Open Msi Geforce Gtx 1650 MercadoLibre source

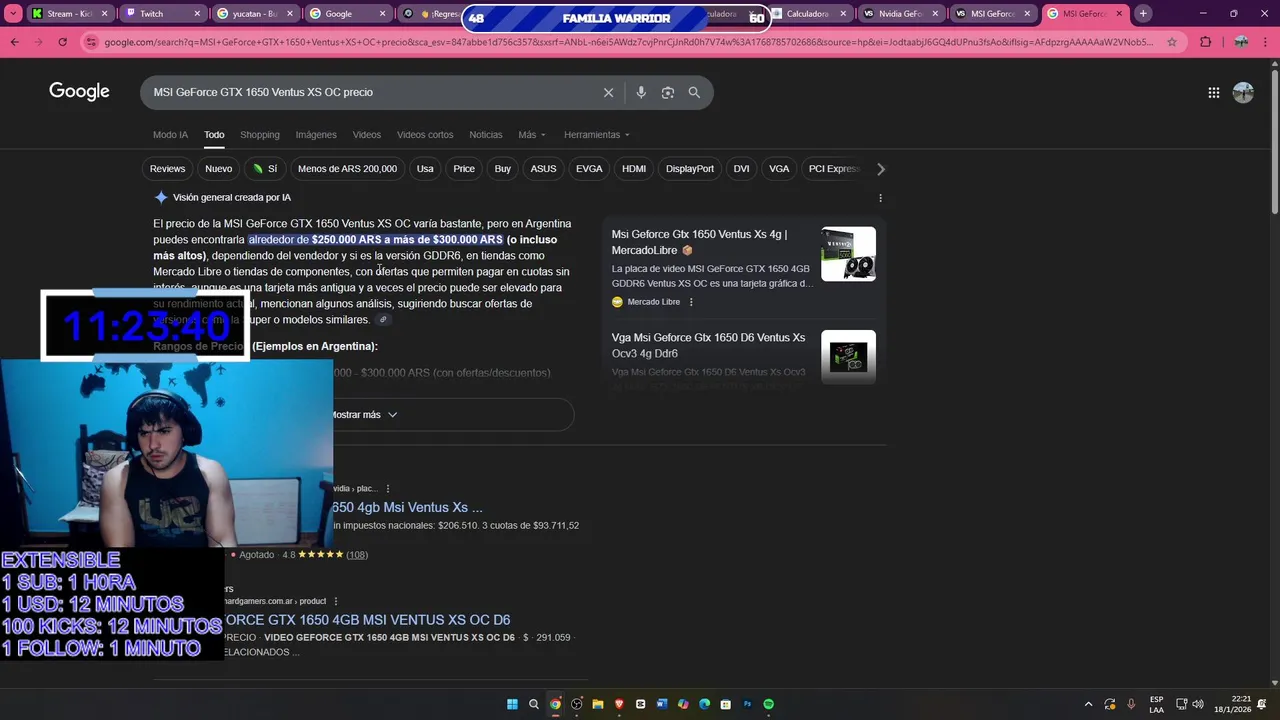(699, 242)
